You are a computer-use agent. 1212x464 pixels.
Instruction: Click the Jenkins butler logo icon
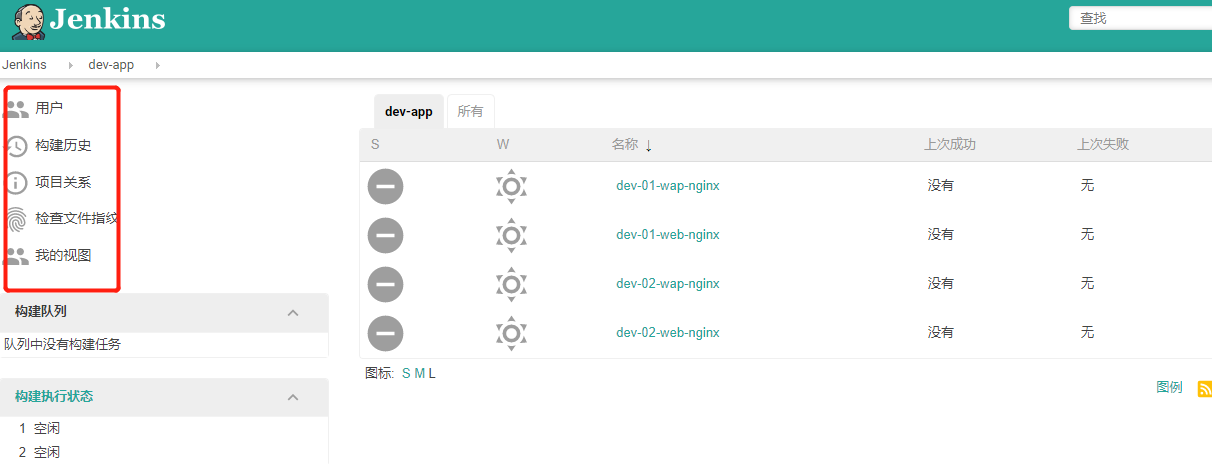point(29,21)
